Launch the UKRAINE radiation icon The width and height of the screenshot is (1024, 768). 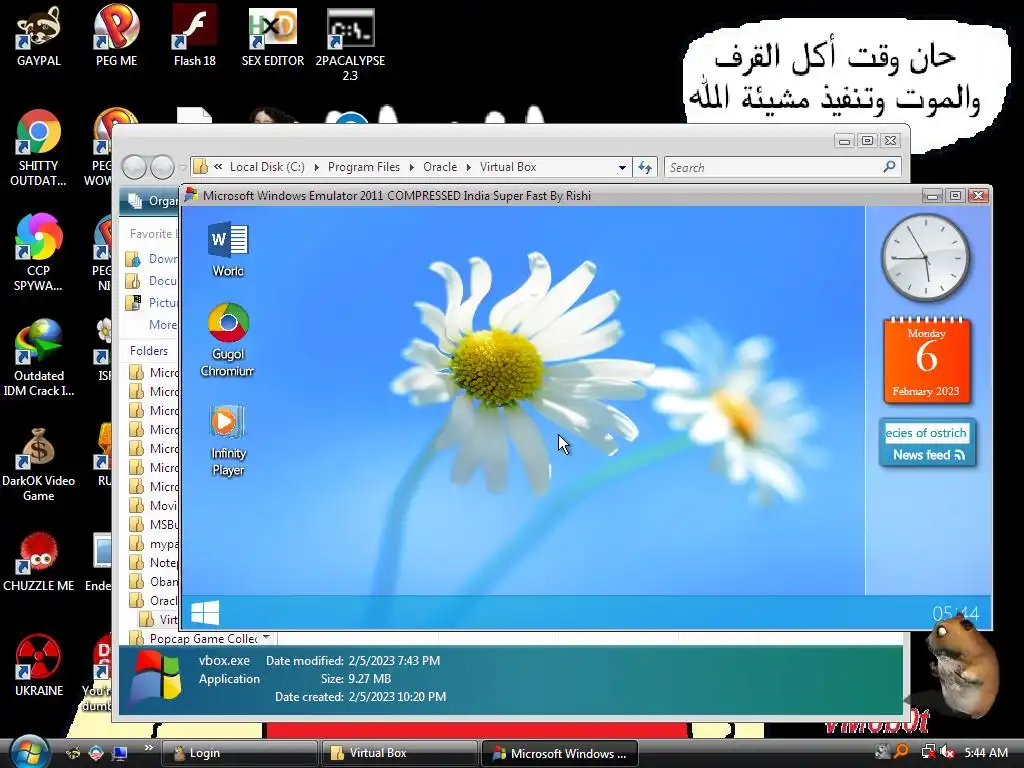[x=39, y=666]
